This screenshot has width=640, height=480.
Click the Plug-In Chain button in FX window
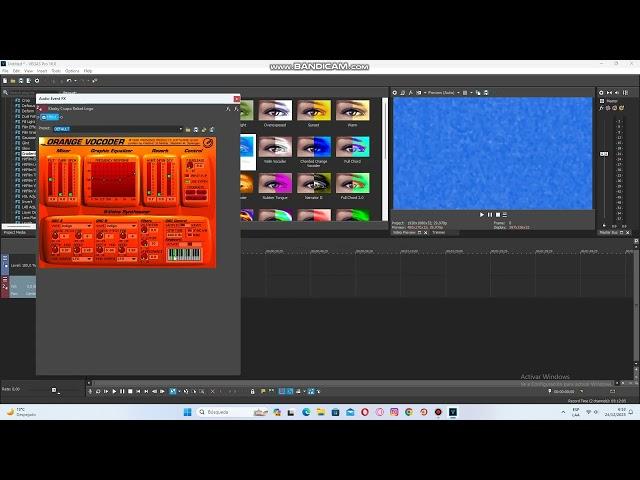[228, 109]
